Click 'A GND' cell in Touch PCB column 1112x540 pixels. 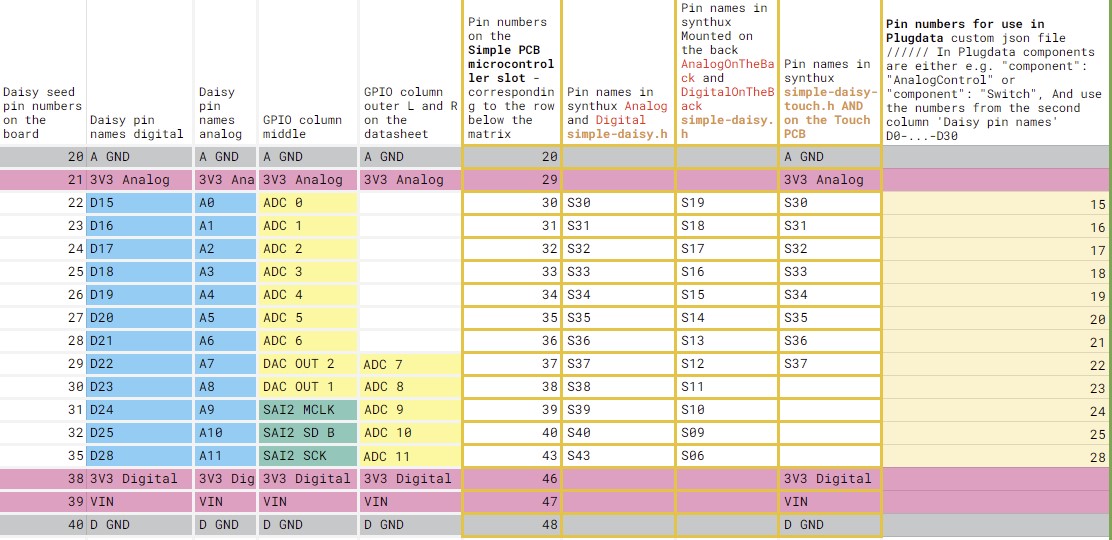pos(830,157)
